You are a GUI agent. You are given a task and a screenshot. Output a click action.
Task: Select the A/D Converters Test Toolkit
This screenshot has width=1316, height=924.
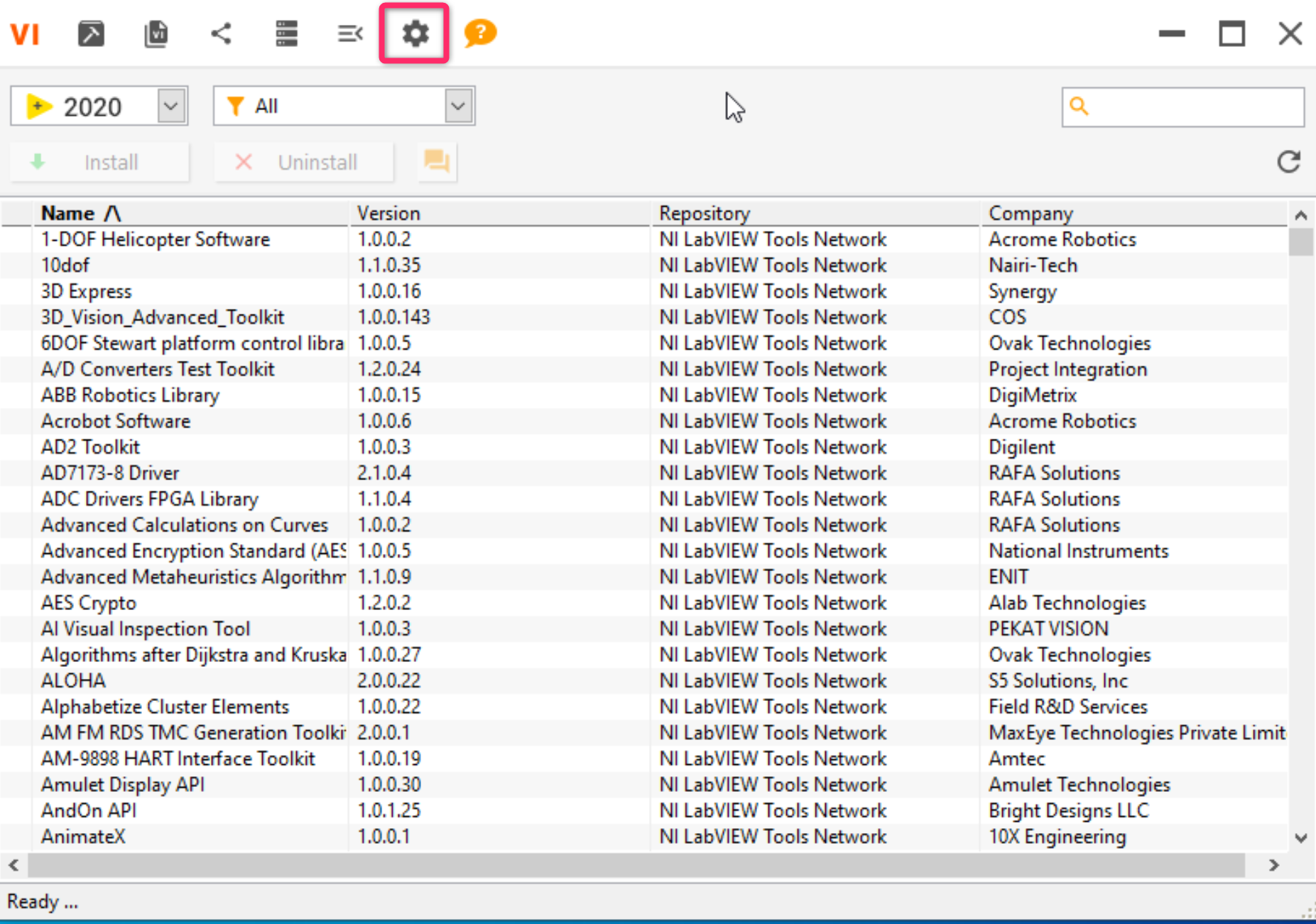tap(644, 369)
